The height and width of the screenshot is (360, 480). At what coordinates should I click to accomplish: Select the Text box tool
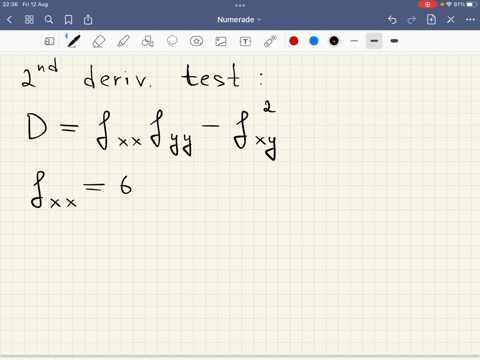(245, 41)
